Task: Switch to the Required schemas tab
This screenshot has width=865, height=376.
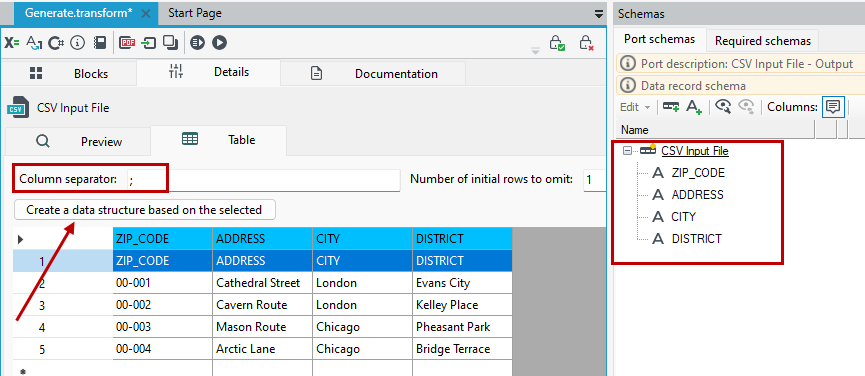Action: pos(763,41)
